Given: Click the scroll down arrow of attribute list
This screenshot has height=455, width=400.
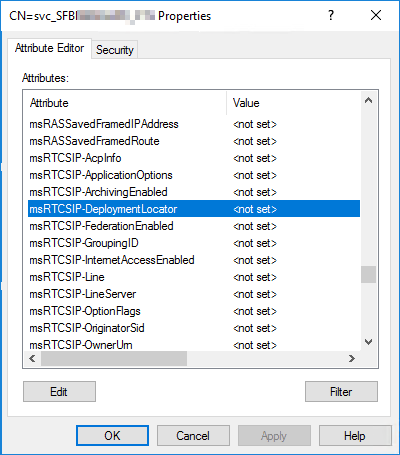Looking at the screenshot, I should click(x=368, y=342).
